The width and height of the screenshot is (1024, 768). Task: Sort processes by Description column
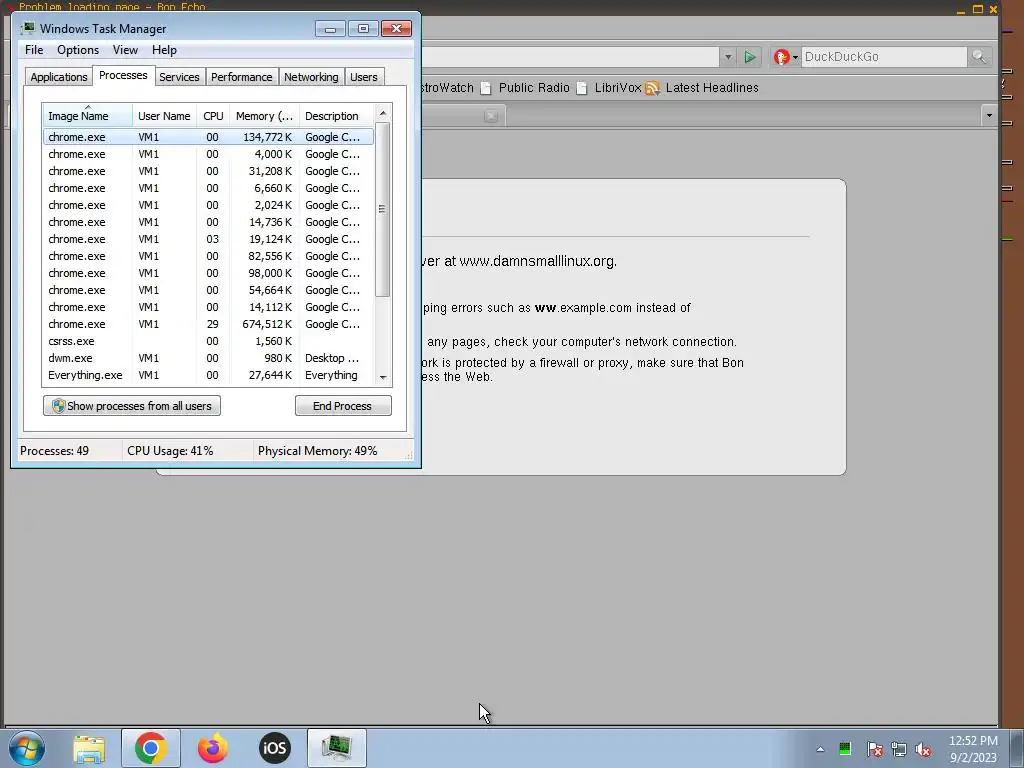336,116
